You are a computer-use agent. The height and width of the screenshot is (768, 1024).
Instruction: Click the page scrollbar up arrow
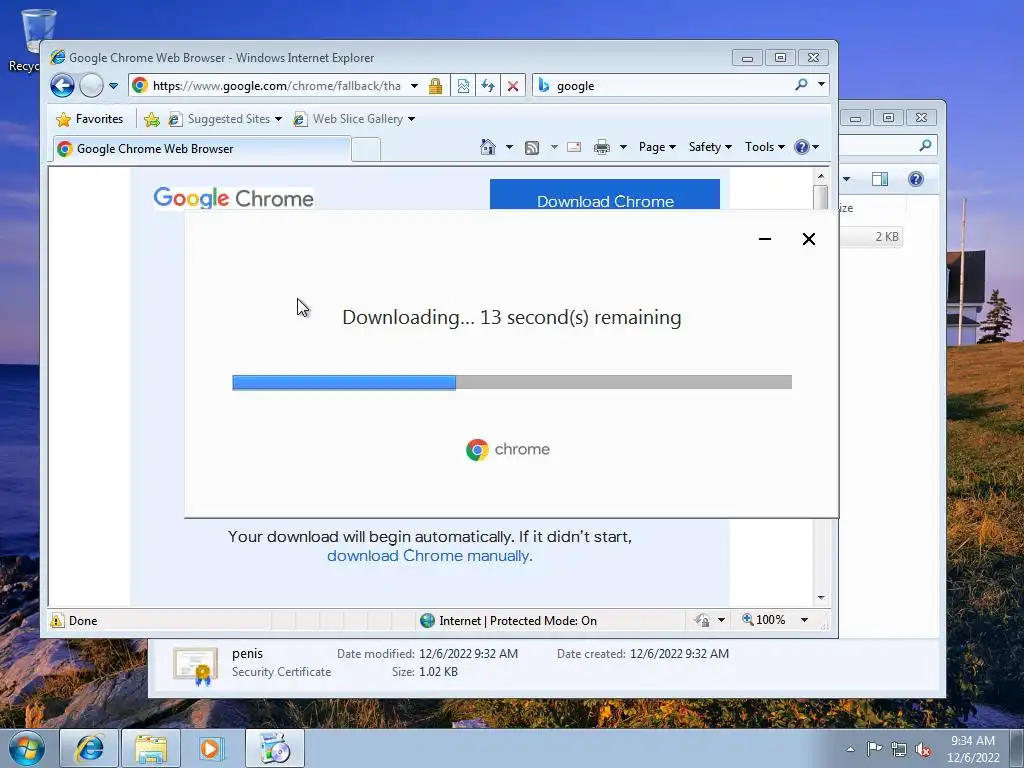tap(821, 176)
